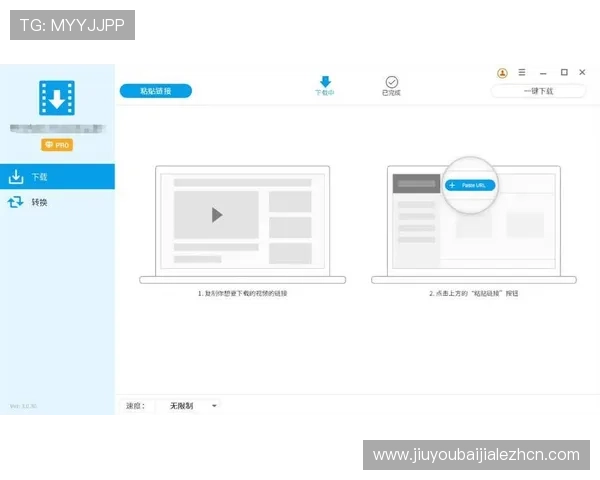Open the hamburger menu icon
This screenshot has width=600, height=480.
tap(521, 73)
